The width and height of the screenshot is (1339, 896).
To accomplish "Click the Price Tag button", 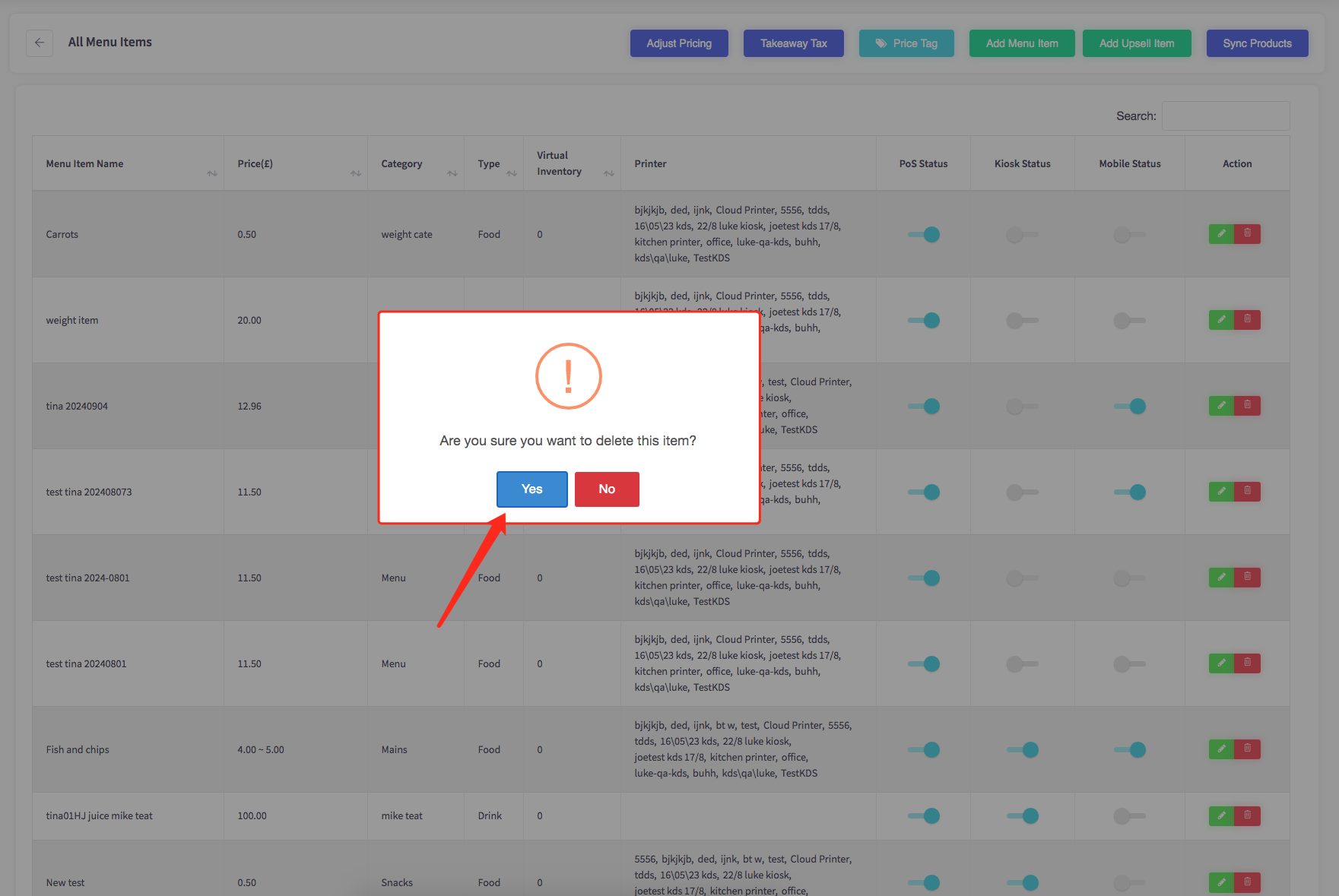I will pyautogui.click(x=906, y=43).
